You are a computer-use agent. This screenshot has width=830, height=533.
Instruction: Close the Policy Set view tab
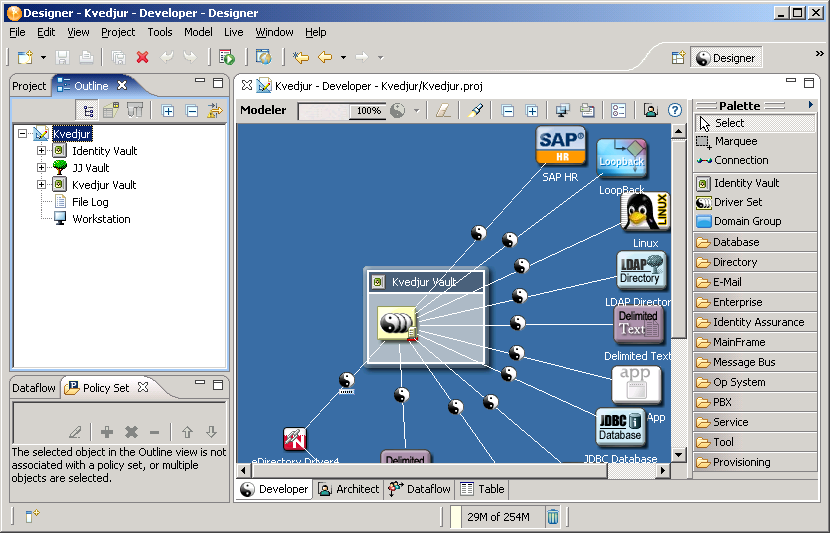[x=142, y=387]
